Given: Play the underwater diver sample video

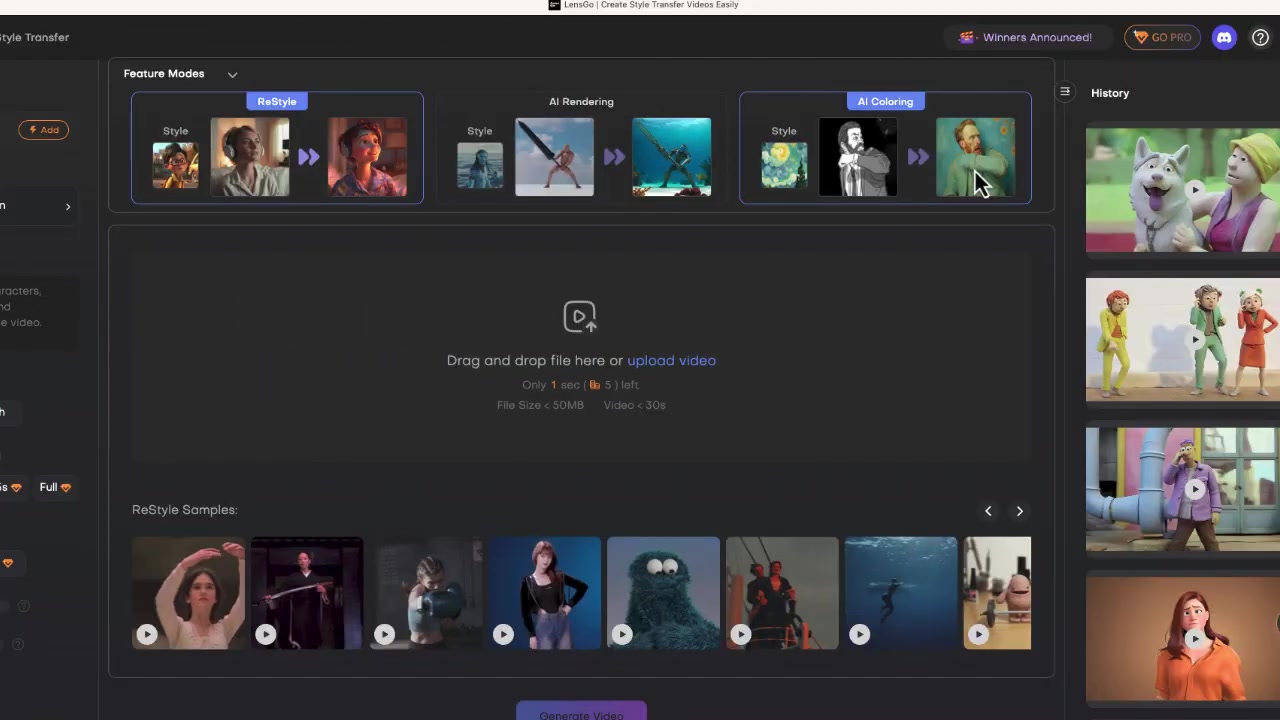Looking at the screenshot, I should [859, 634].
